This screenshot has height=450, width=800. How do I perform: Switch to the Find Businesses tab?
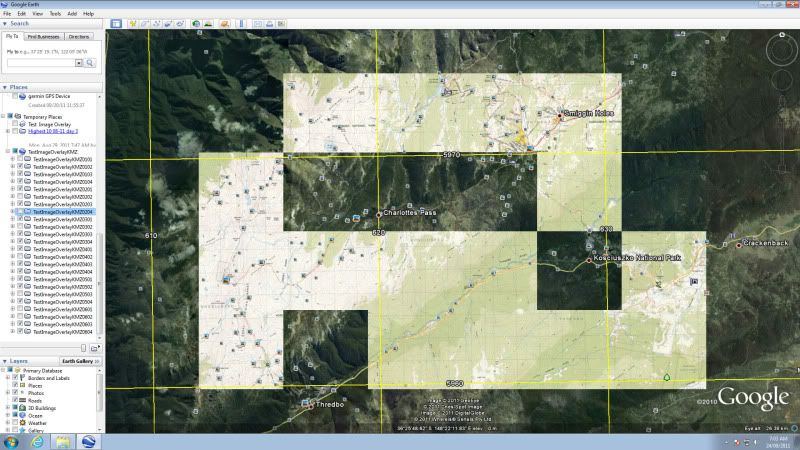pyautogui.click(x=43, y=37)
